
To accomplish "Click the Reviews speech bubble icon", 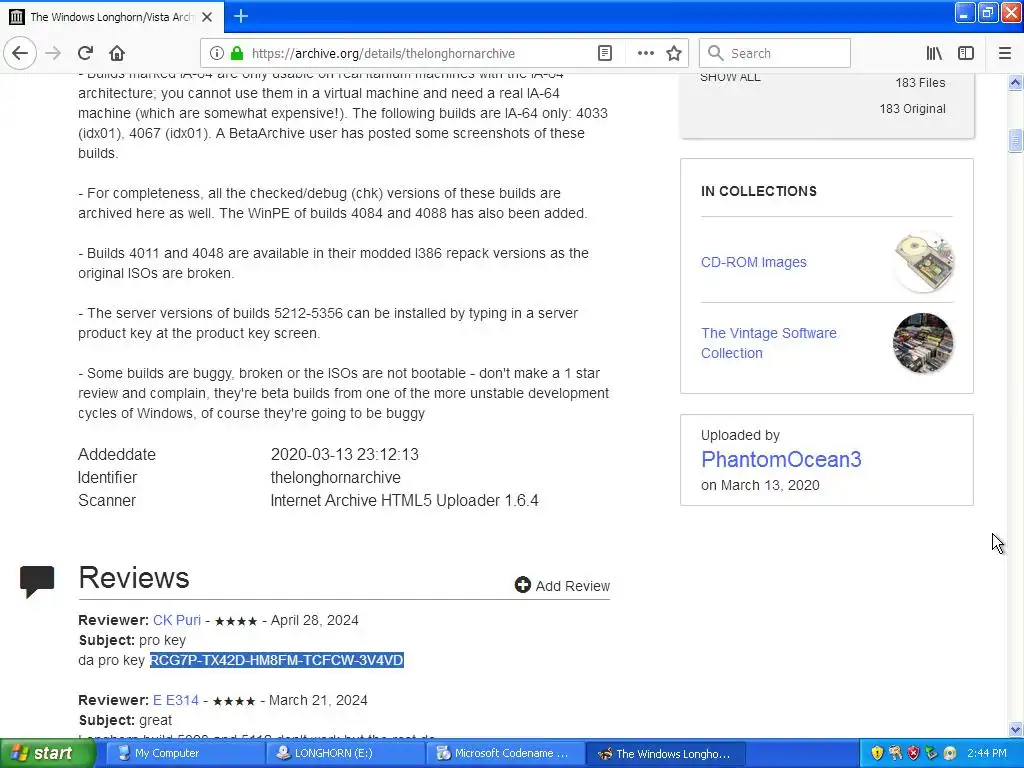I will [37, 581].
